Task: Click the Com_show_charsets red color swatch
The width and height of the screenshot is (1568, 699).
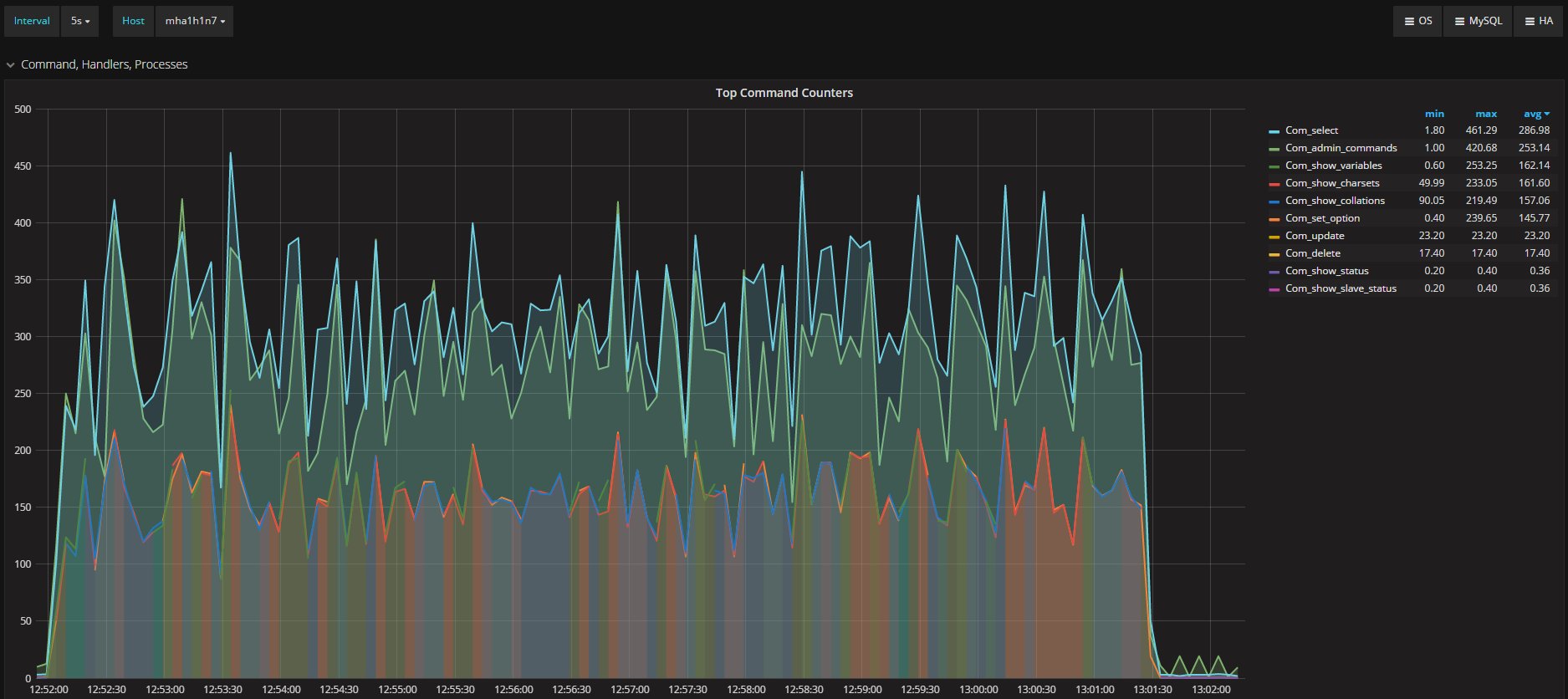Action: (1274, 184)
